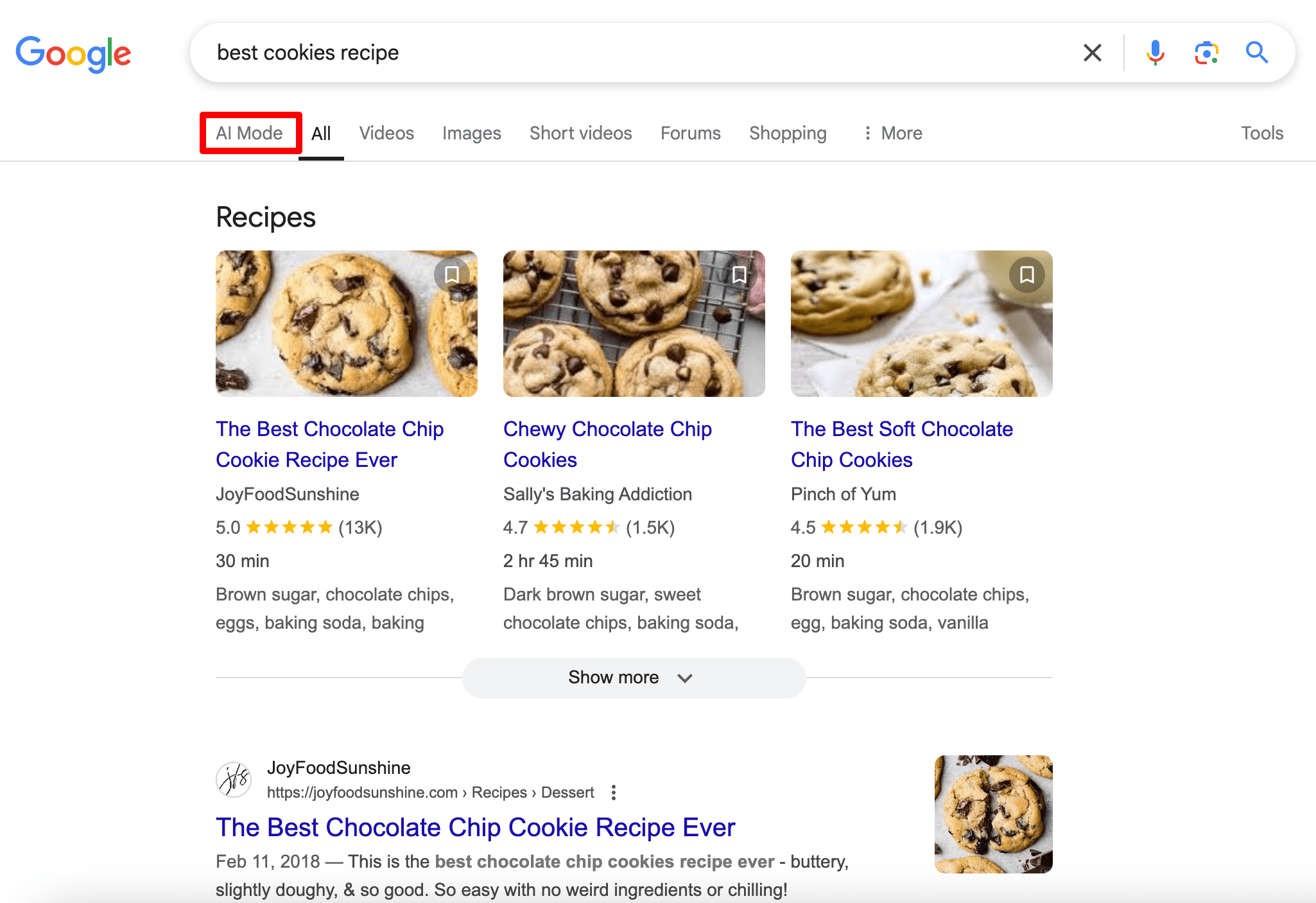Select the Forums tab
The height and width of the screenshot is (903, 1316).
click(x=690, y=133)
